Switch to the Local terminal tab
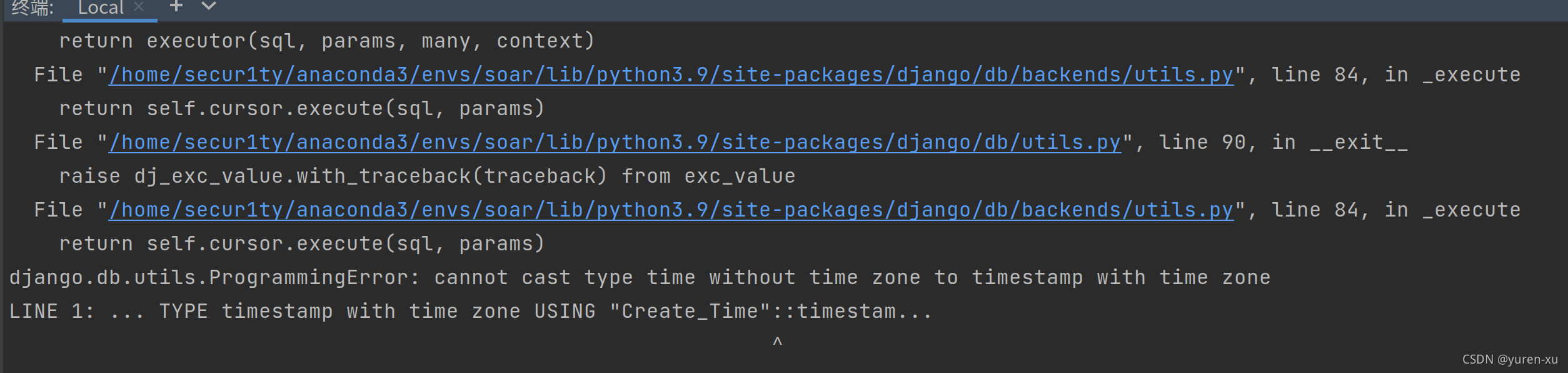 click(100, 7)
